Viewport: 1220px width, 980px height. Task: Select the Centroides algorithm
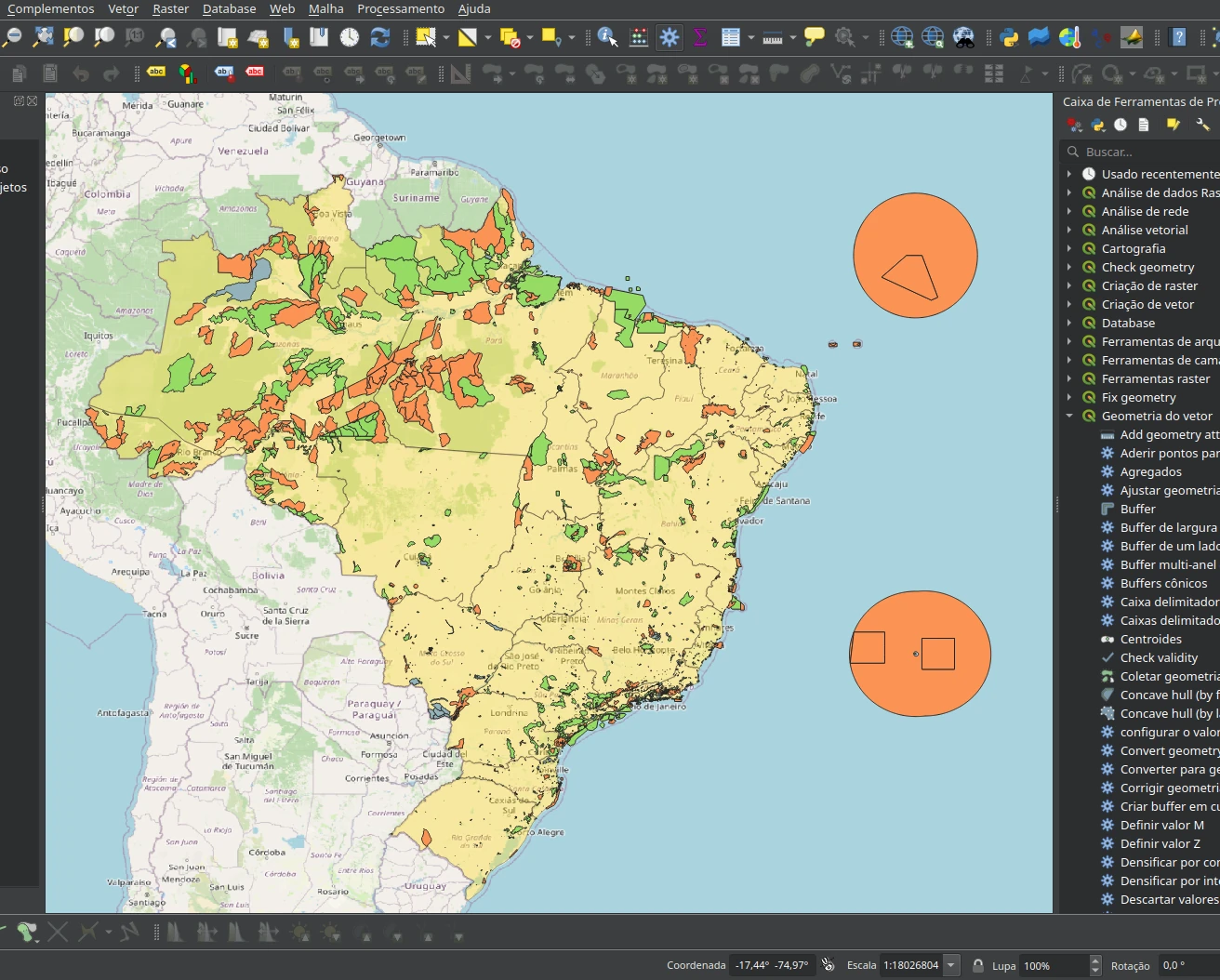click(x=1150, y=639)
